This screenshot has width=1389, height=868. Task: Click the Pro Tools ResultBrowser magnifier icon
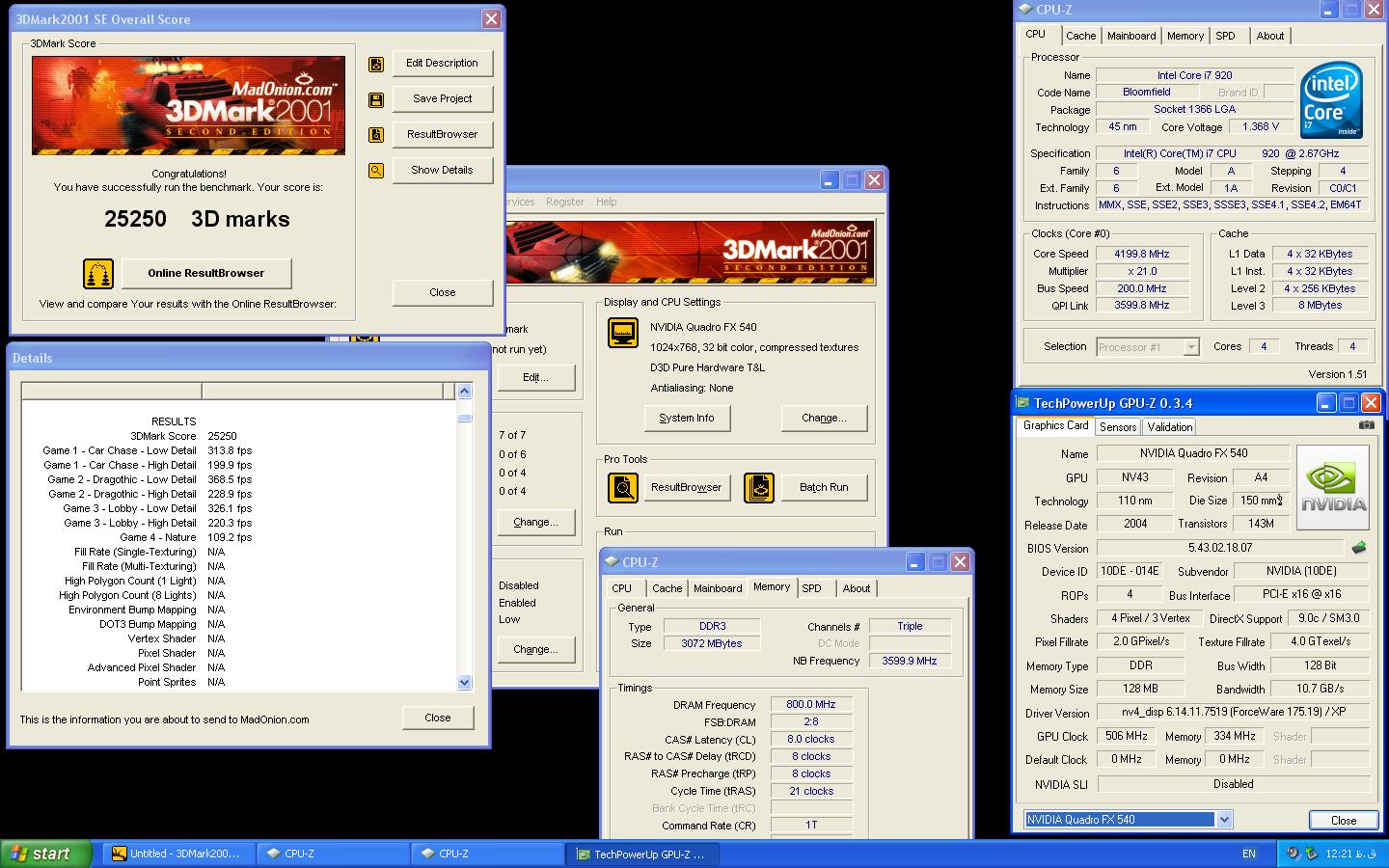click(x=623, y=488)
